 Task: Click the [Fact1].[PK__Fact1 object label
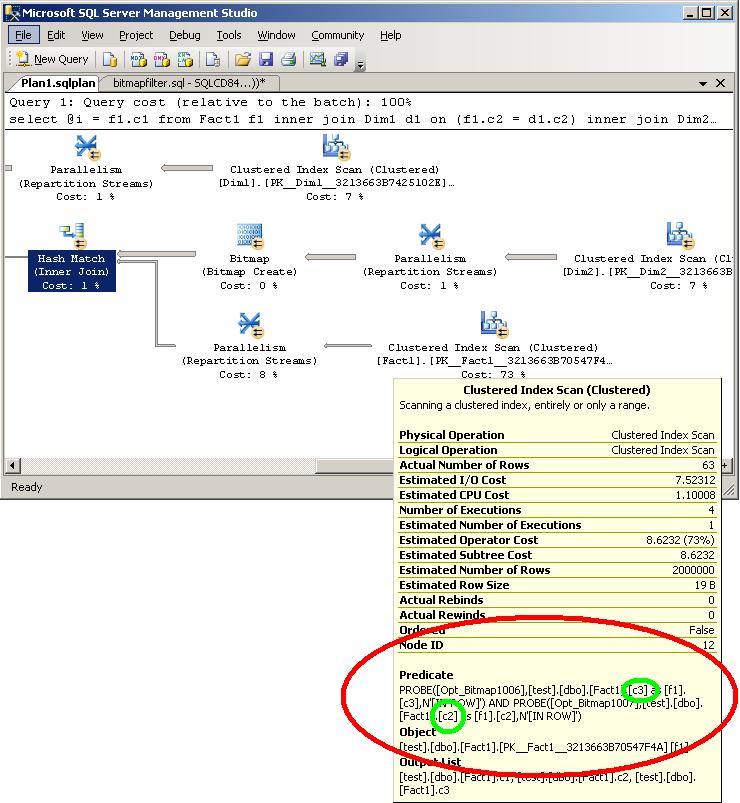494,361
